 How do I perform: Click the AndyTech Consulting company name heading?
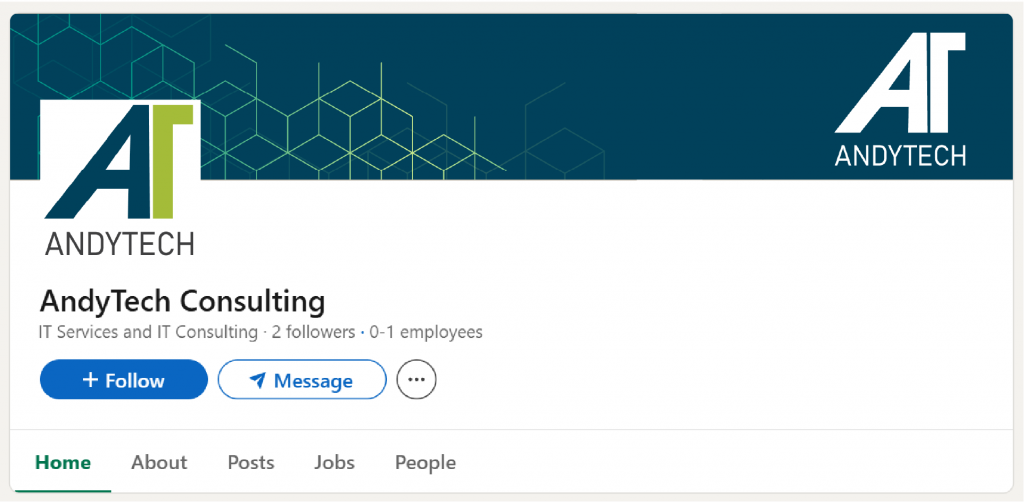pyautogui.click(x=182, y=300)
